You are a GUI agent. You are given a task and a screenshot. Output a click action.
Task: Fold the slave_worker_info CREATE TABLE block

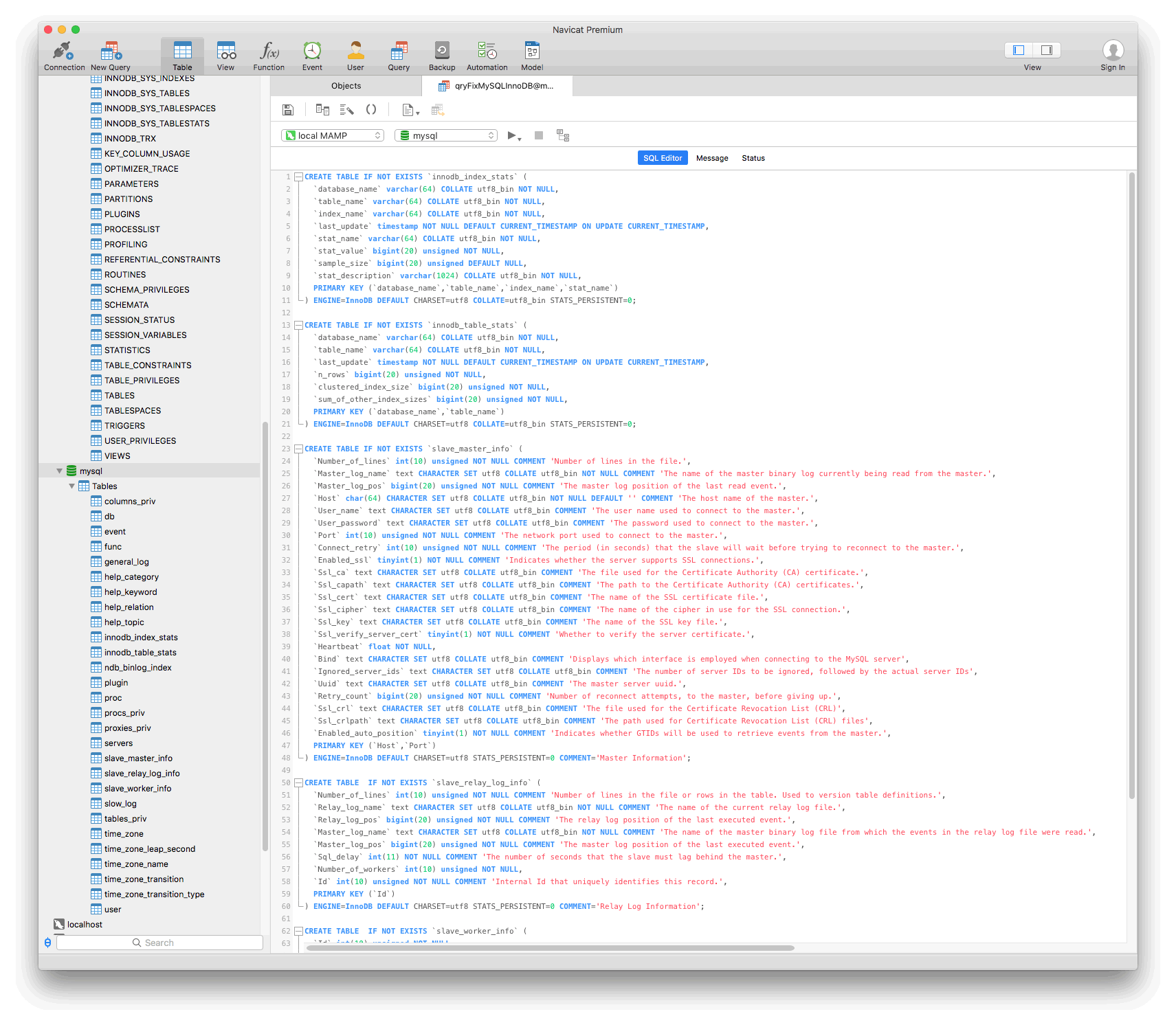[298, 932]
